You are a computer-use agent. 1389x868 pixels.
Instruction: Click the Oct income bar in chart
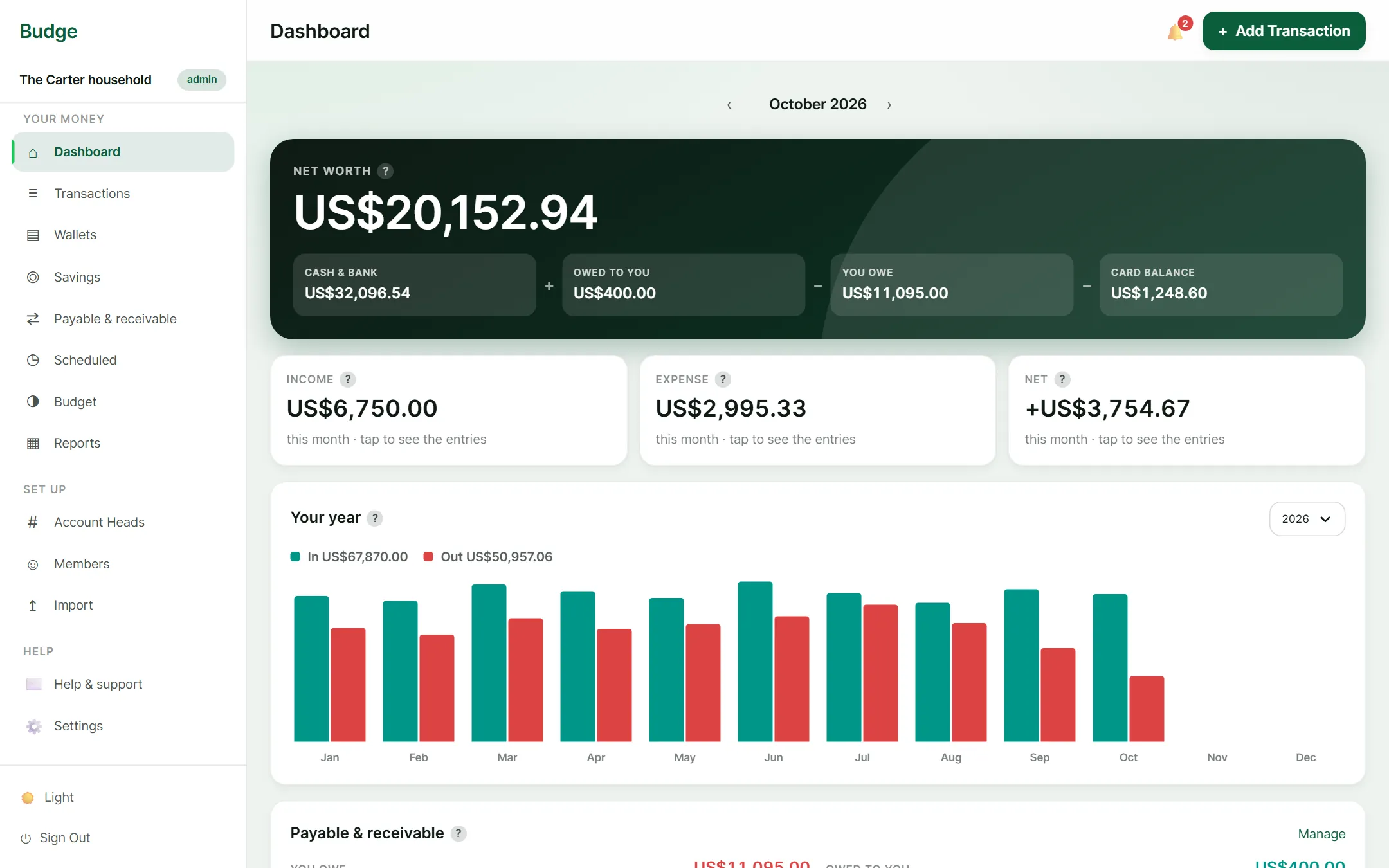click(1110, 668)
